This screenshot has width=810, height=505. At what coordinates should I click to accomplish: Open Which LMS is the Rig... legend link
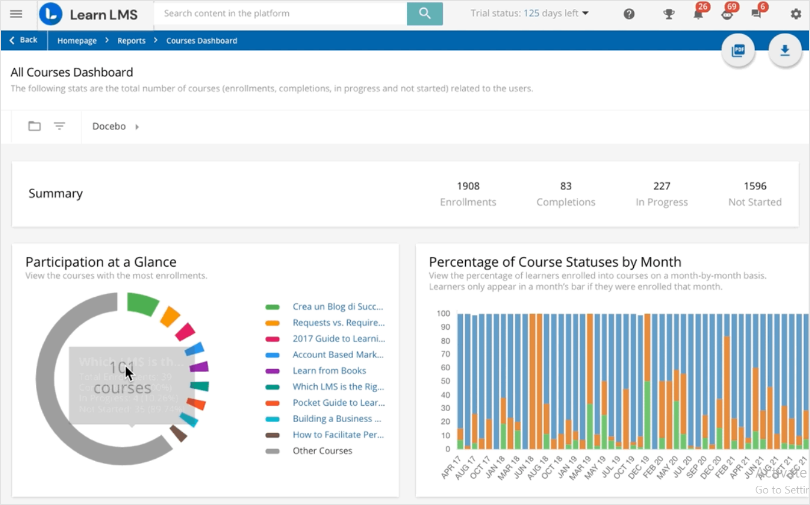pyautogui.click(x=338, y=387)
